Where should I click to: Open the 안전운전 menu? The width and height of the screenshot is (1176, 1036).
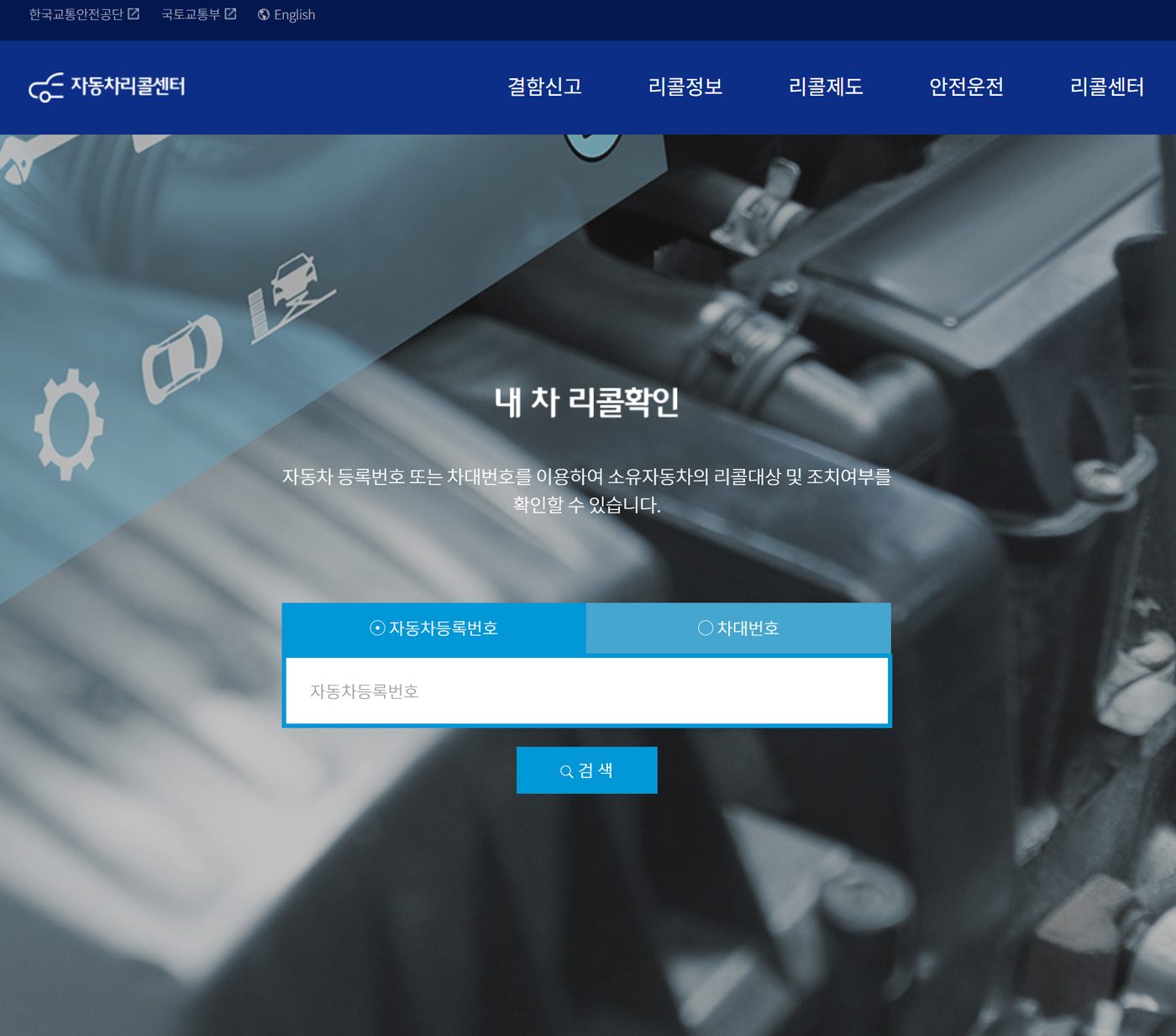[966, 87]
